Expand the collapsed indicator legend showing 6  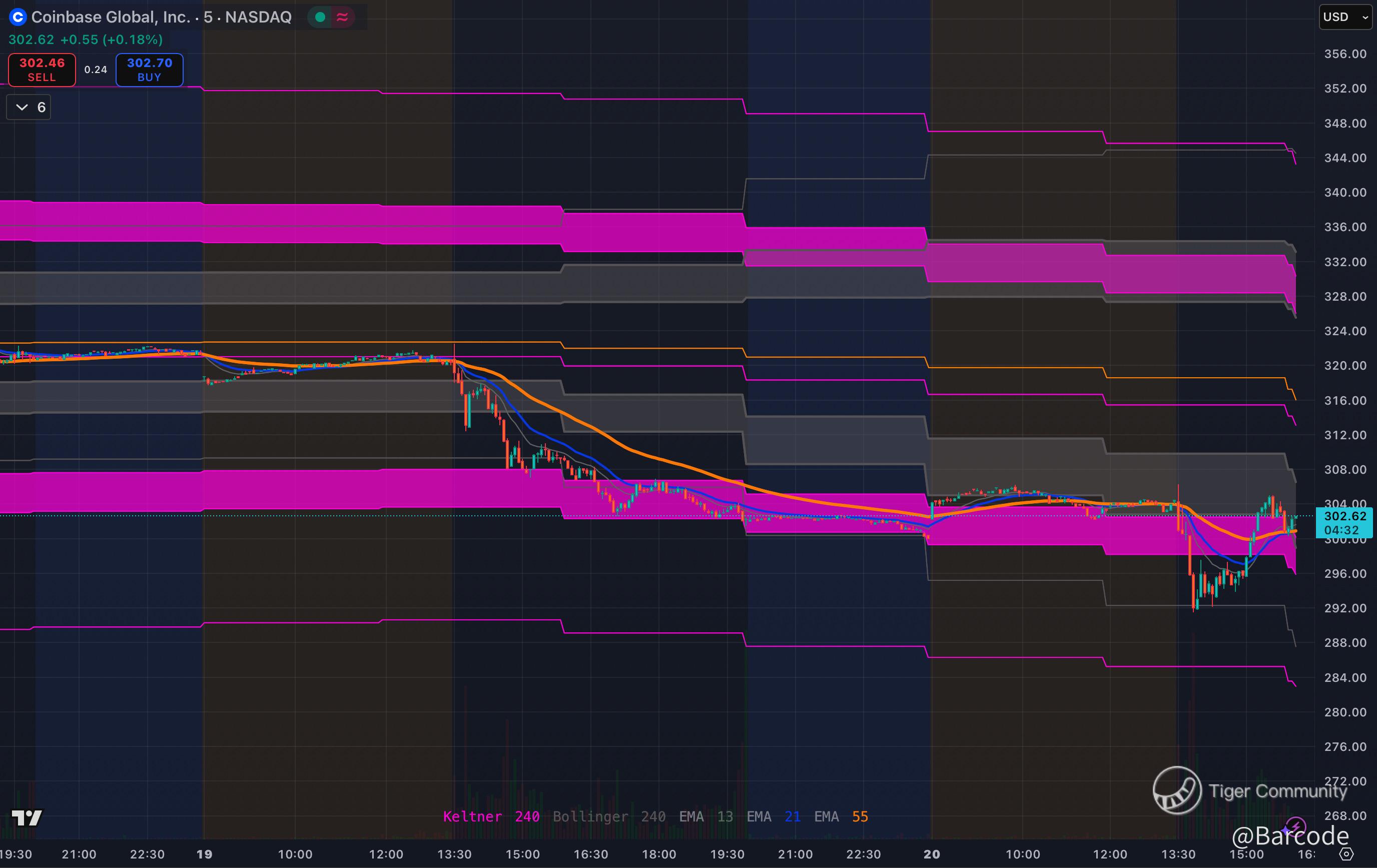pyautogui.click(x=29, y=108)
